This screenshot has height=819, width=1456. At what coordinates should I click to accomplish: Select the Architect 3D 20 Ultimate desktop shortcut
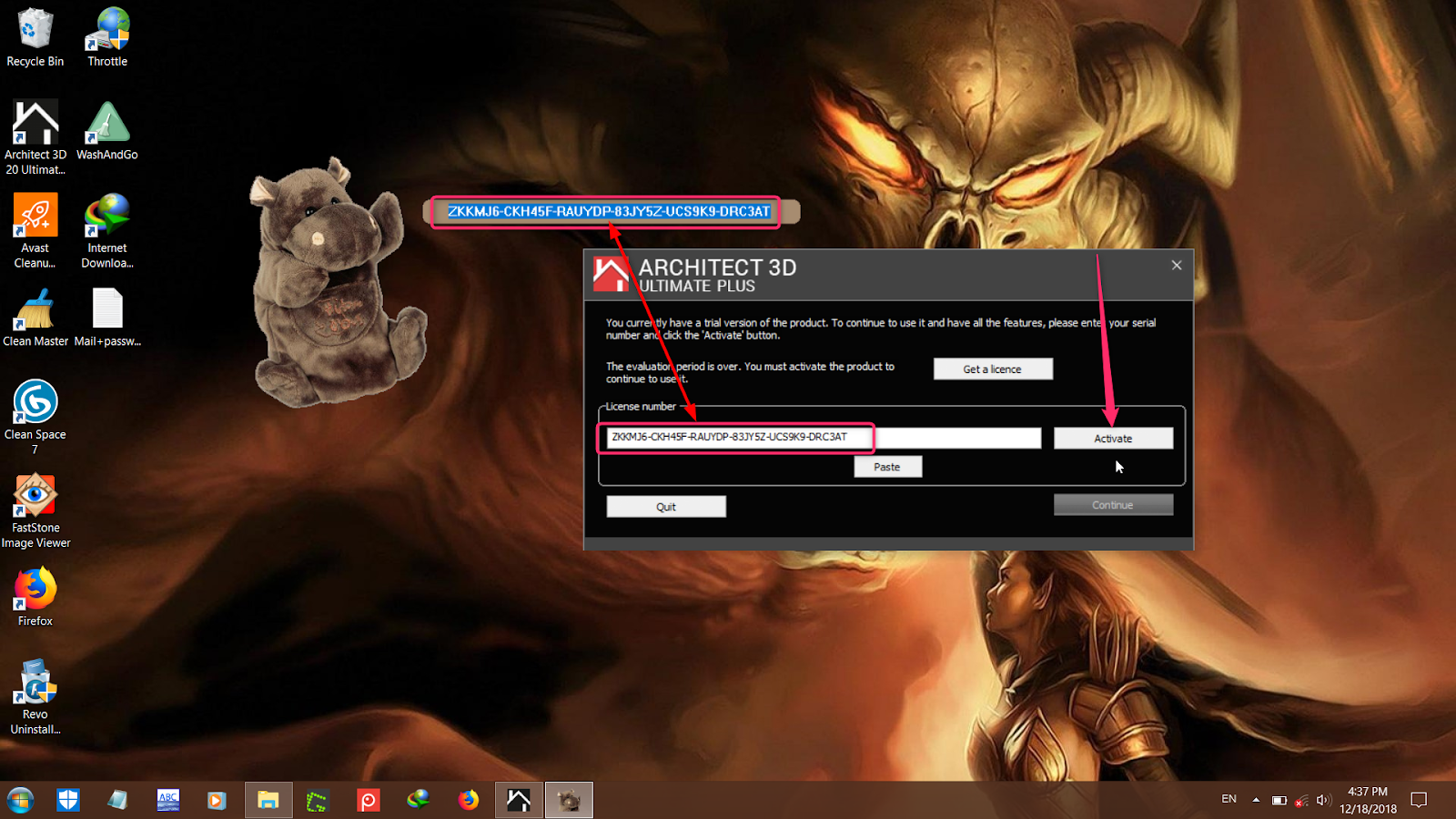pyautogui.click(x=35, y=137)
